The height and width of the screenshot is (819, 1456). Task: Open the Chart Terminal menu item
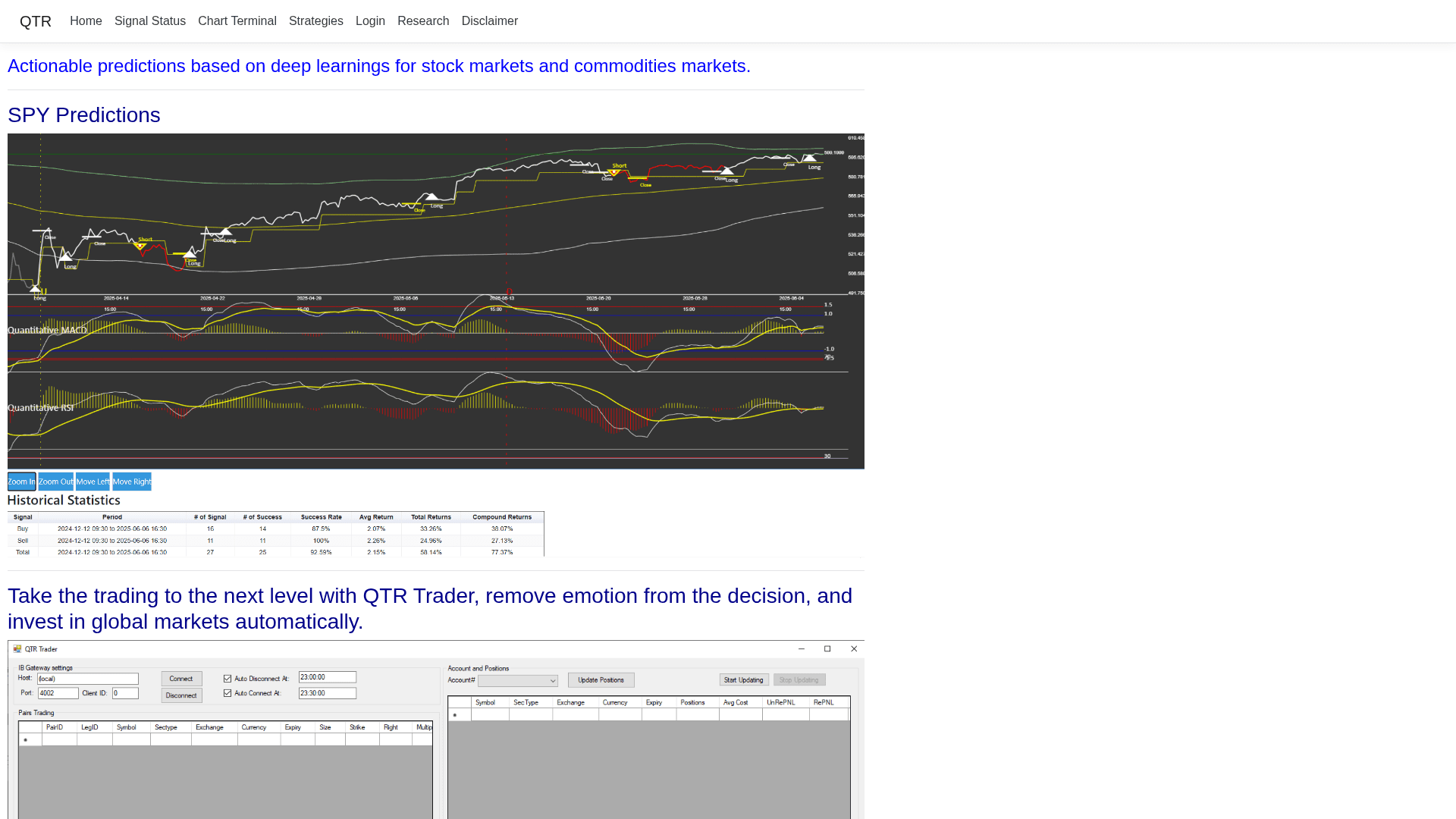click(237, 21)
